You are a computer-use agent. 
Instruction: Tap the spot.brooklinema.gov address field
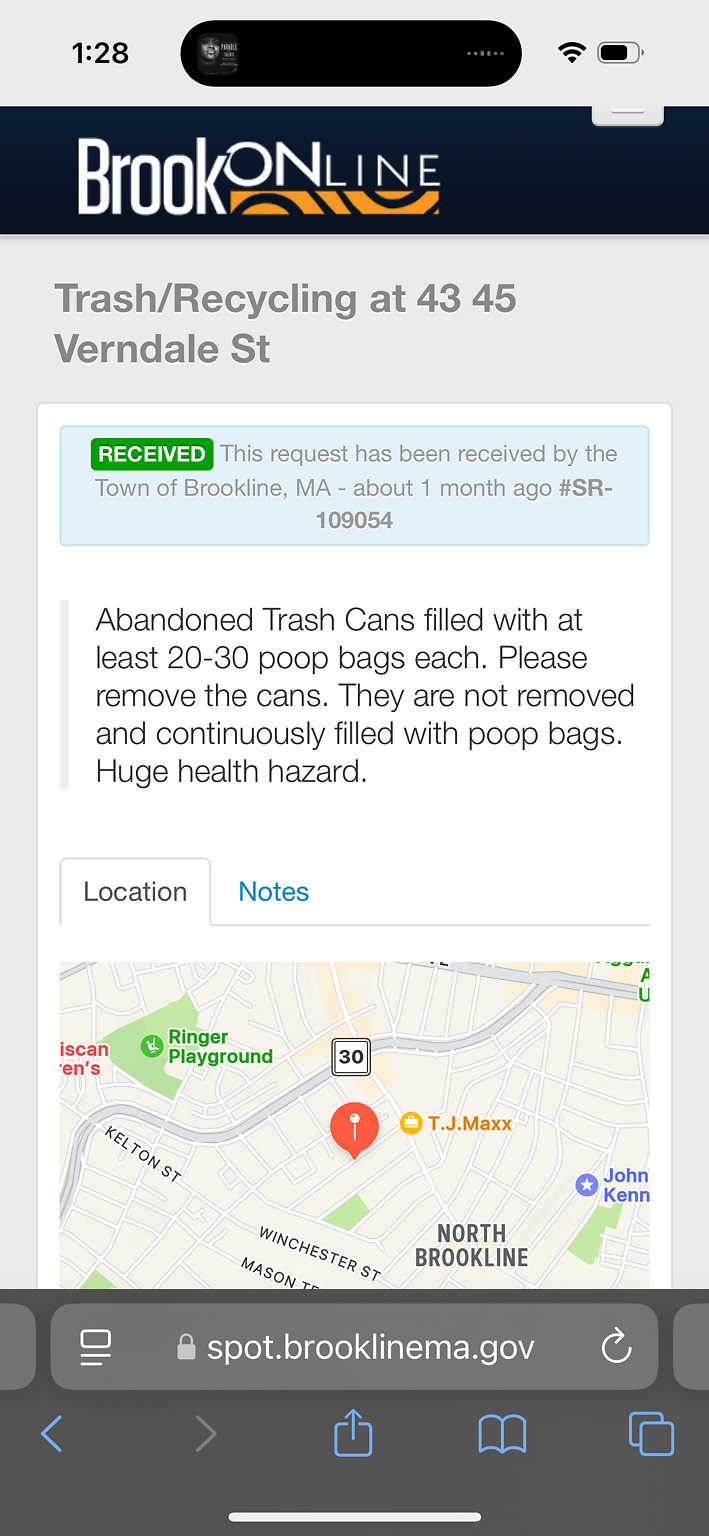click(370, 1346)
